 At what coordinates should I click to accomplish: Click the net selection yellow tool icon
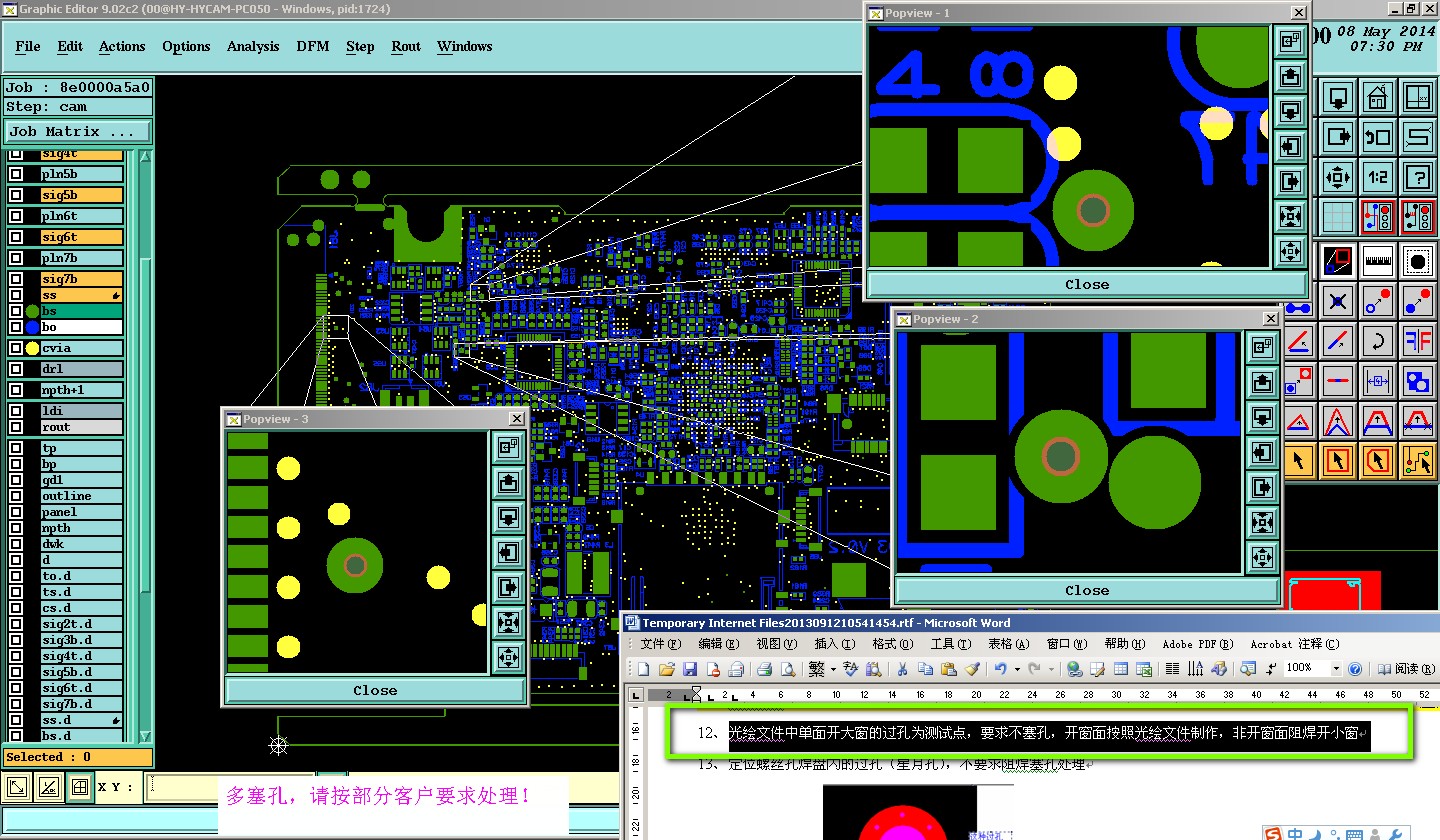coord(1417,460)
